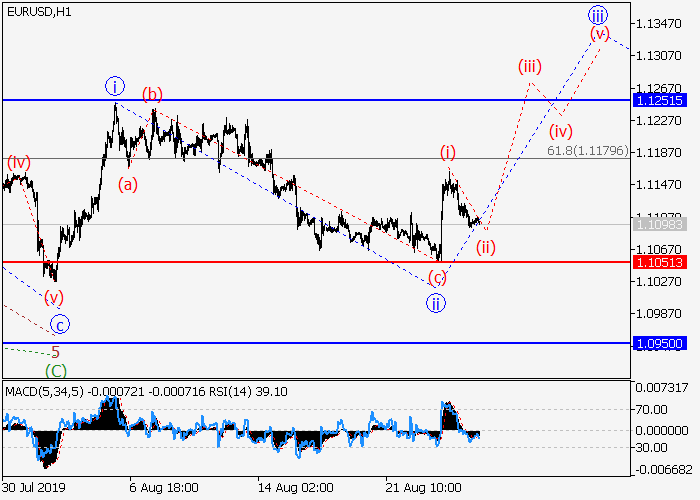This screenshot has height=500, width=700.
Task: Select the blue circled iii wave label
Action: click(x=597, y=15)
